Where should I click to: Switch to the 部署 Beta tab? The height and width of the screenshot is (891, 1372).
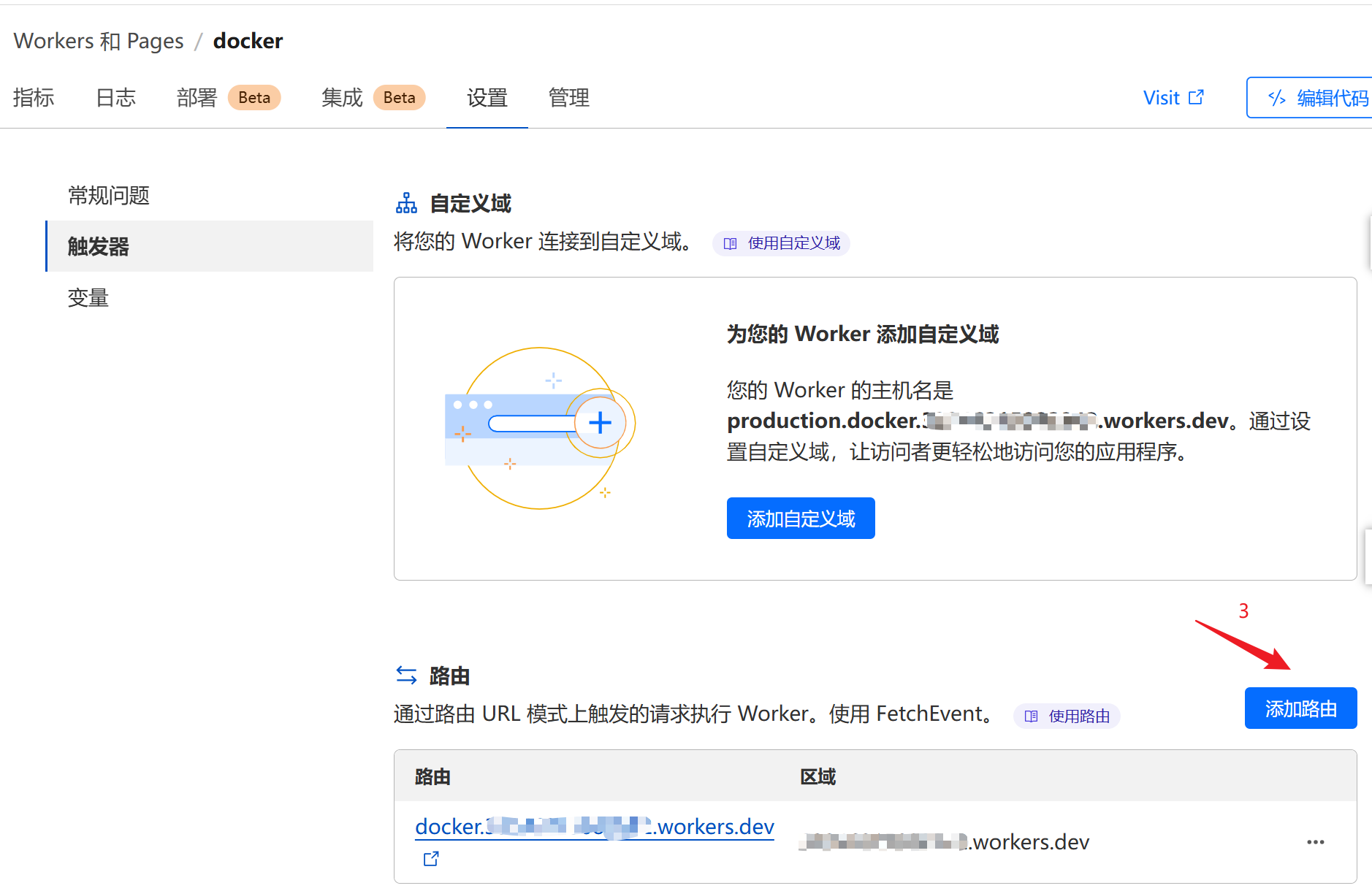(194, 97)
